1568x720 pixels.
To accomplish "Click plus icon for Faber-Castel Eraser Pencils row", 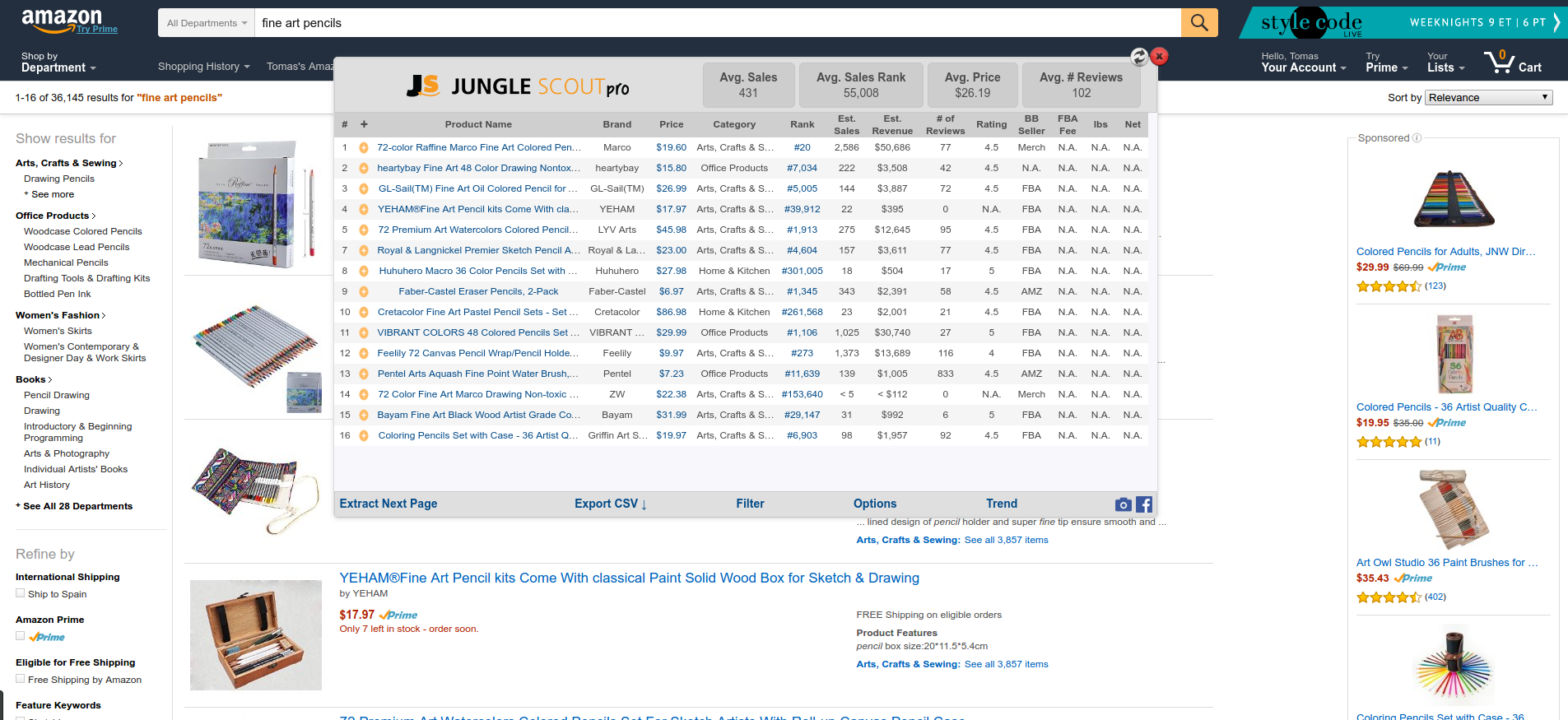I will [364, 292].
